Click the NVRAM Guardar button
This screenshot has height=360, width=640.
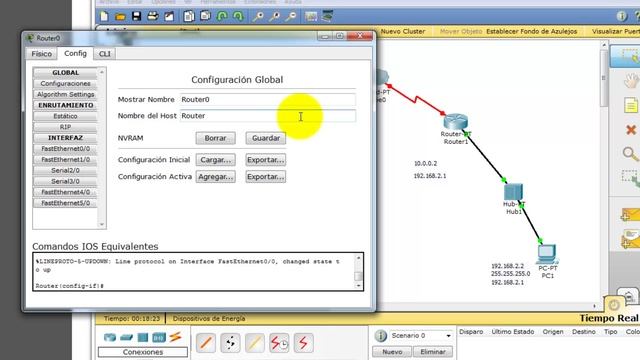[266, 138]
